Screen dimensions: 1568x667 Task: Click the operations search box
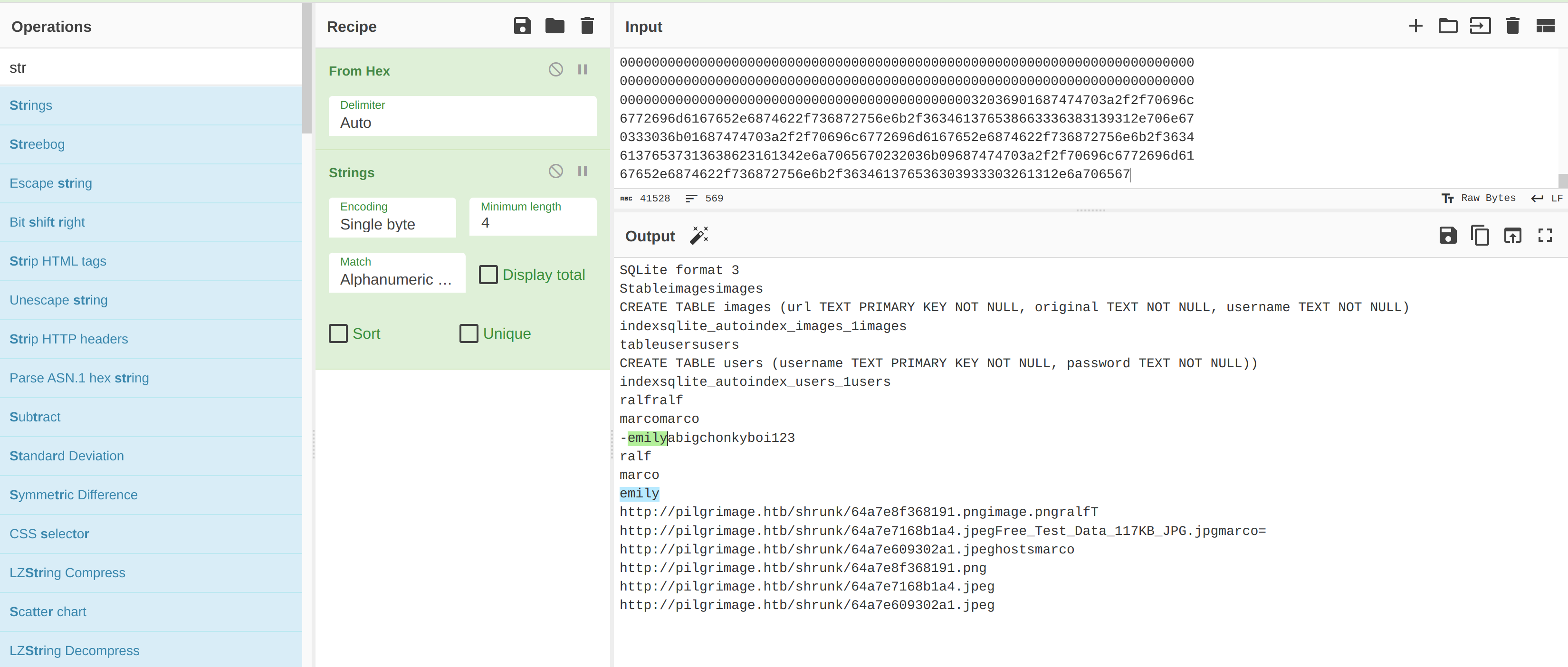(x=151, y=67)
